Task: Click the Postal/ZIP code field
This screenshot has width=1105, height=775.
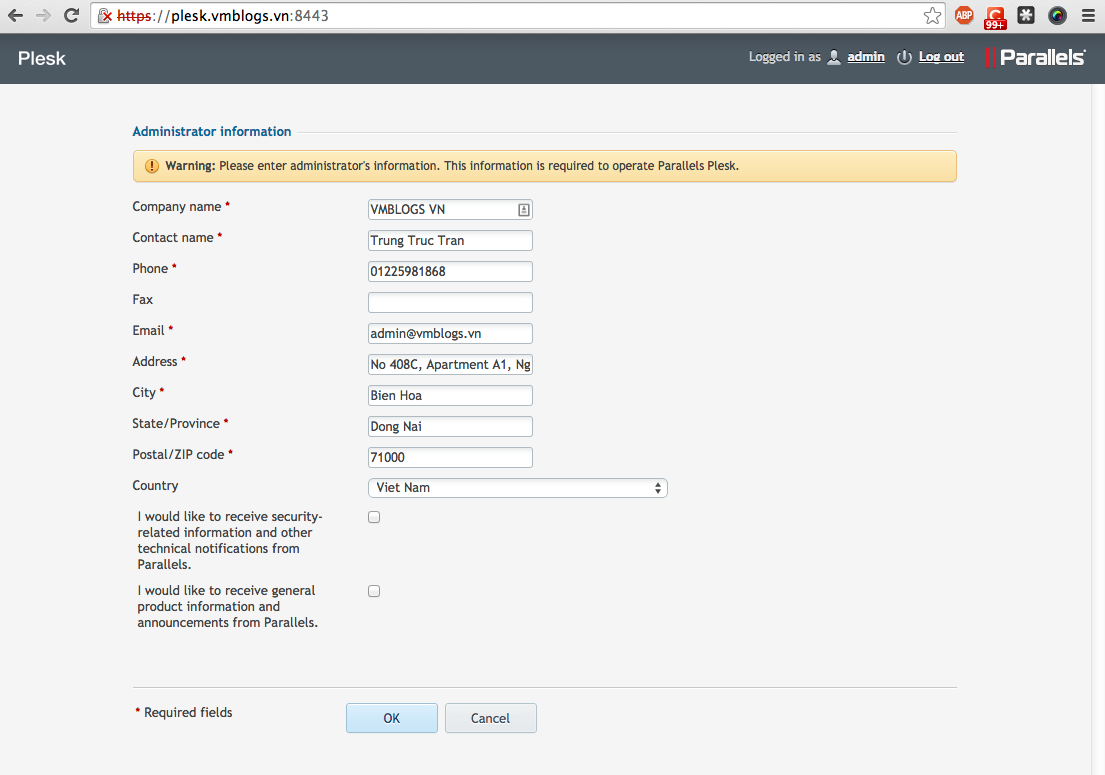Action: pyautogui.click(x=450, y=457)
